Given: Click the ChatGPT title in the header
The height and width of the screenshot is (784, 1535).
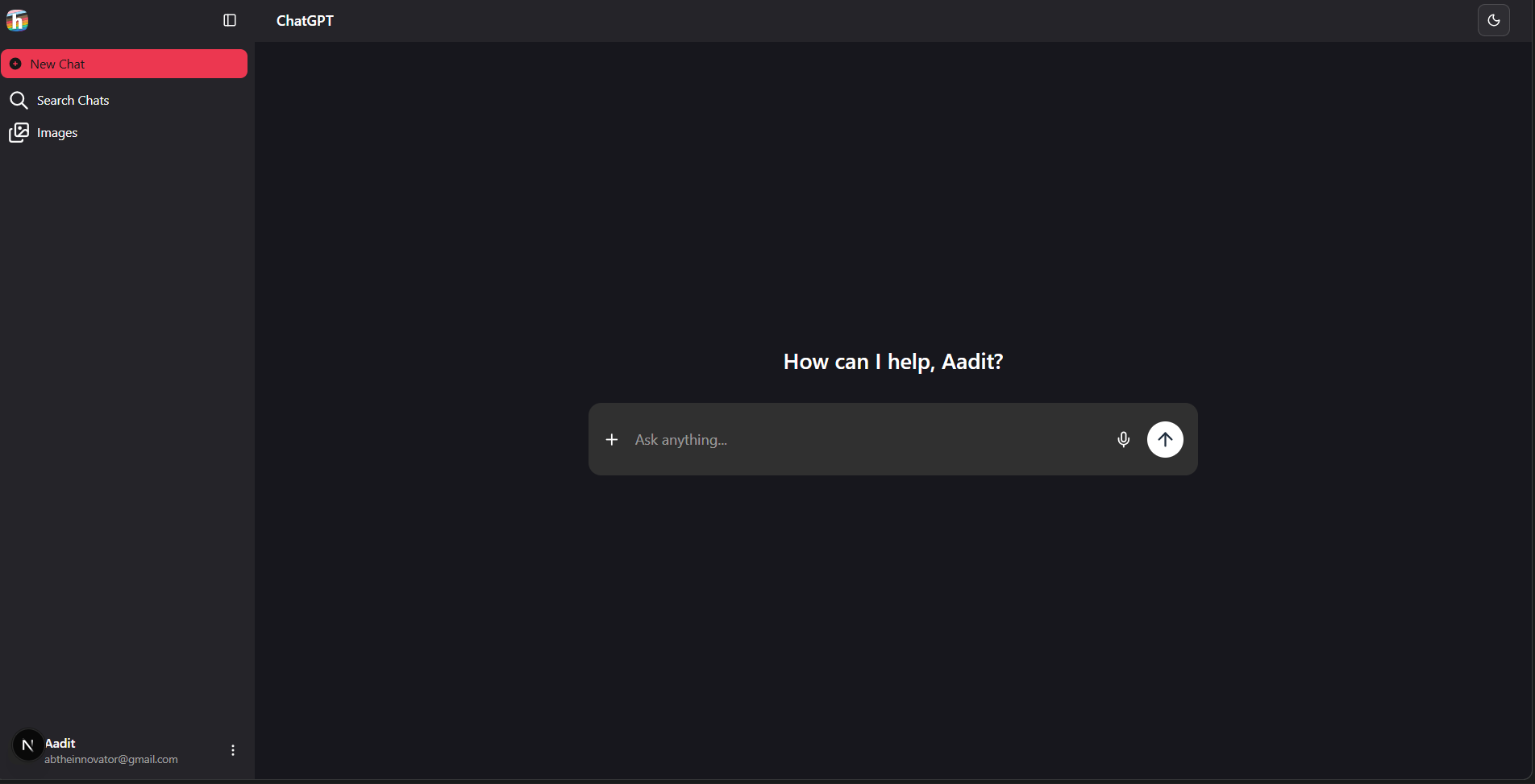Looking at the screenshot, I should click(305, 21).
